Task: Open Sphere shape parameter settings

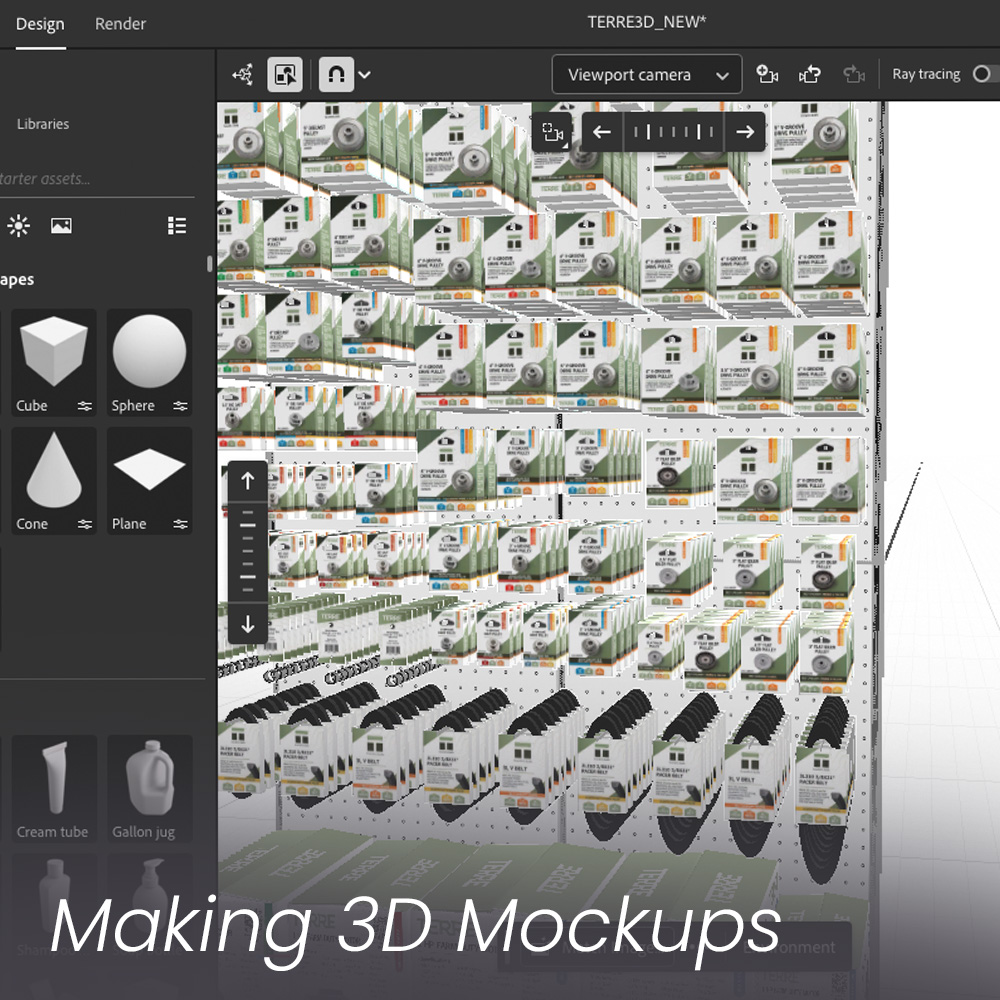Action: click(180, 406)
